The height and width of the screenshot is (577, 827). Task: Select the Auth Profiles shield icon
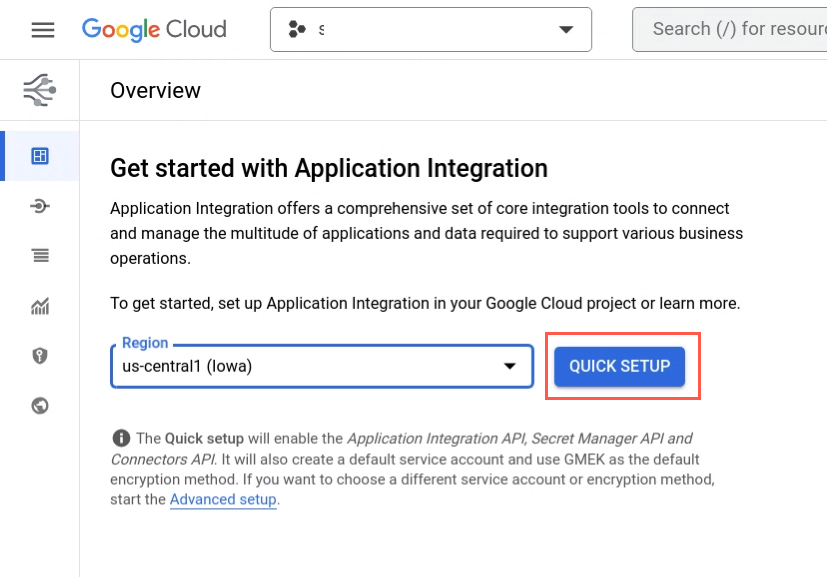pyautogui.click(x=39, y=356)
